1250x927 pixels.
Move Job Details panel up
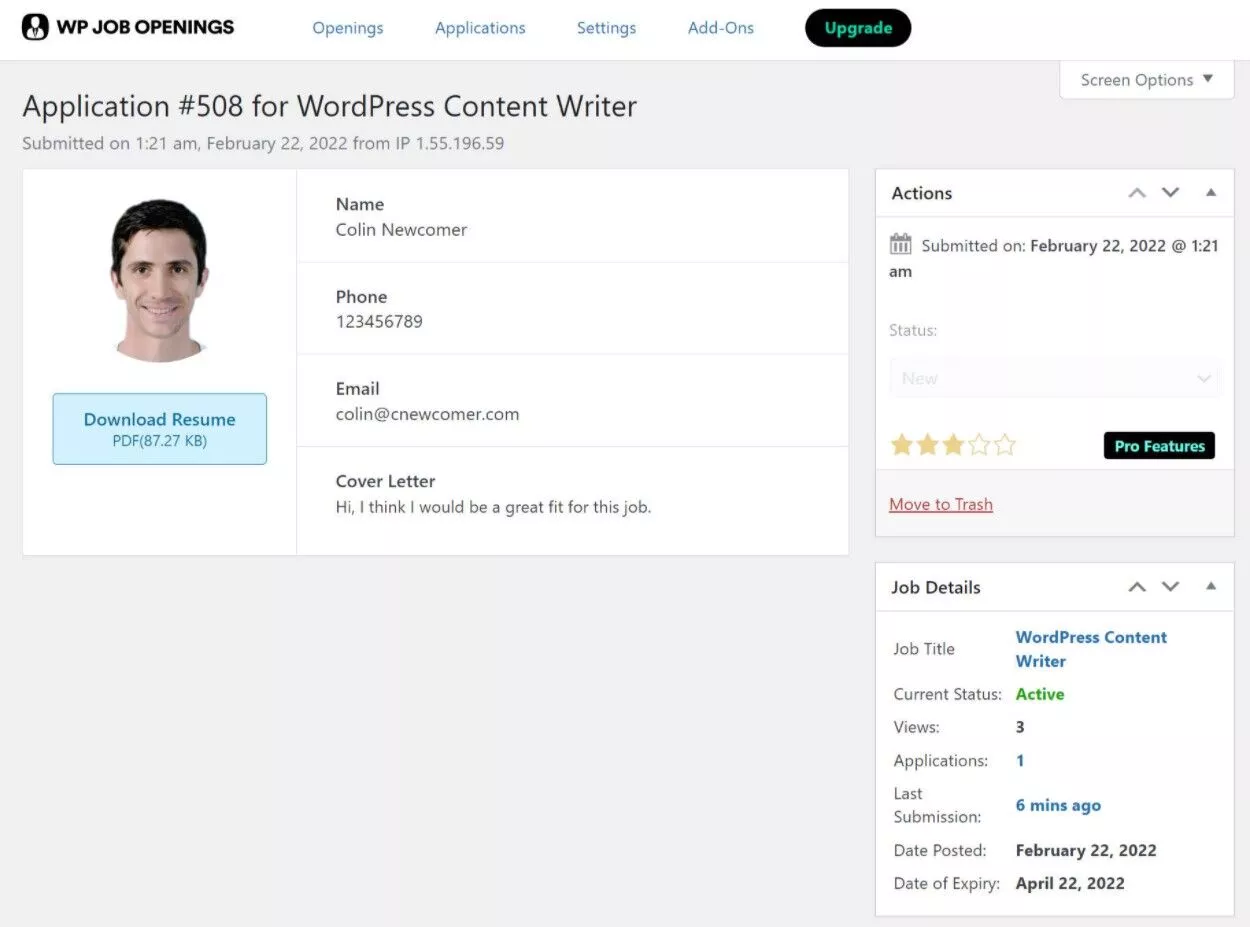pos(1137,587)
